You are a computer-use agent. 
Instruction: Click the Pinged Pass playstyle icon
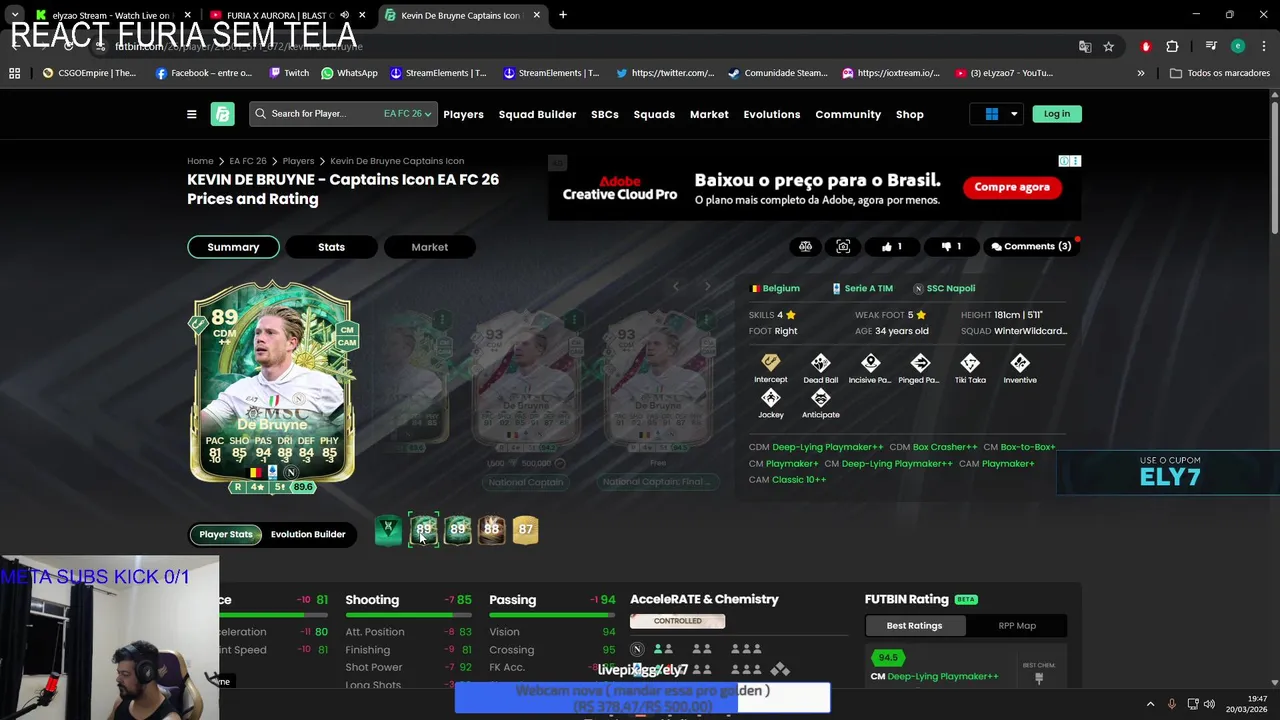pyautogui.click(x=920, y=363)
